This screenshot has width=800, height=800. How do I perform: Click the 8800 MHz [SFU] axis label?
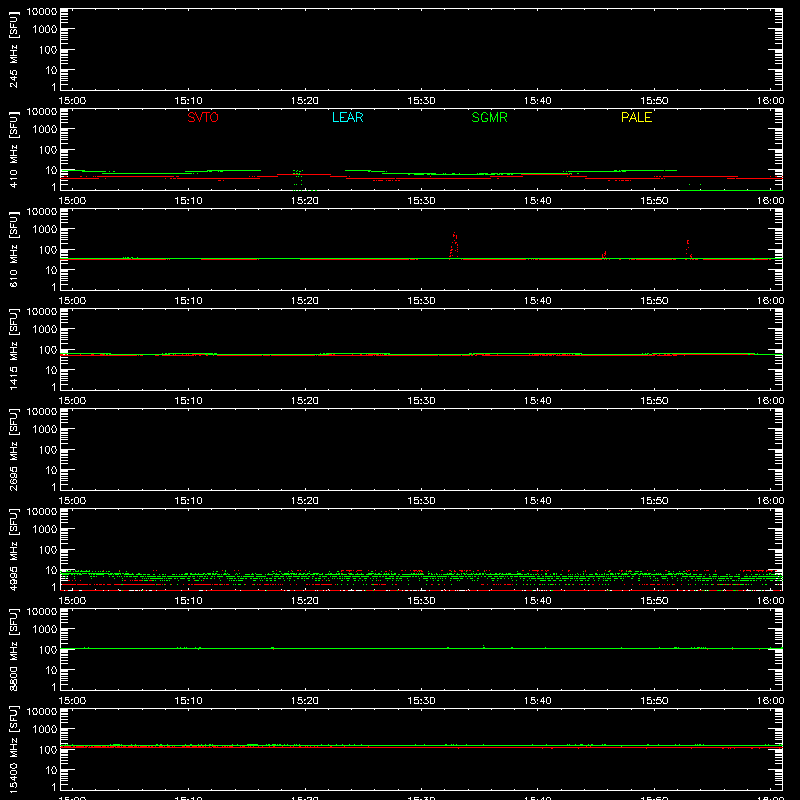13,649
